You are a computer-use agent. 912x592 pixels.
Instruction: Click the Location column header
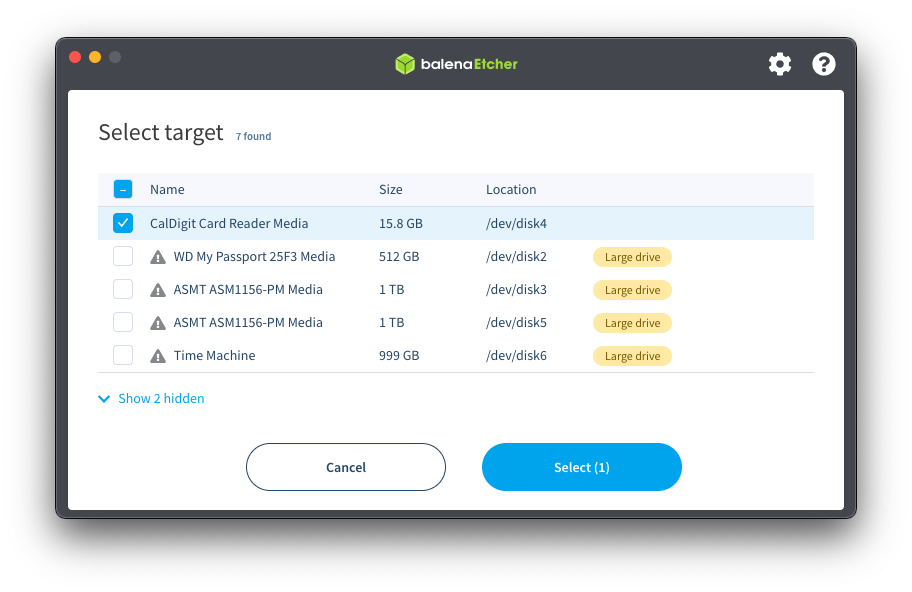511,190
